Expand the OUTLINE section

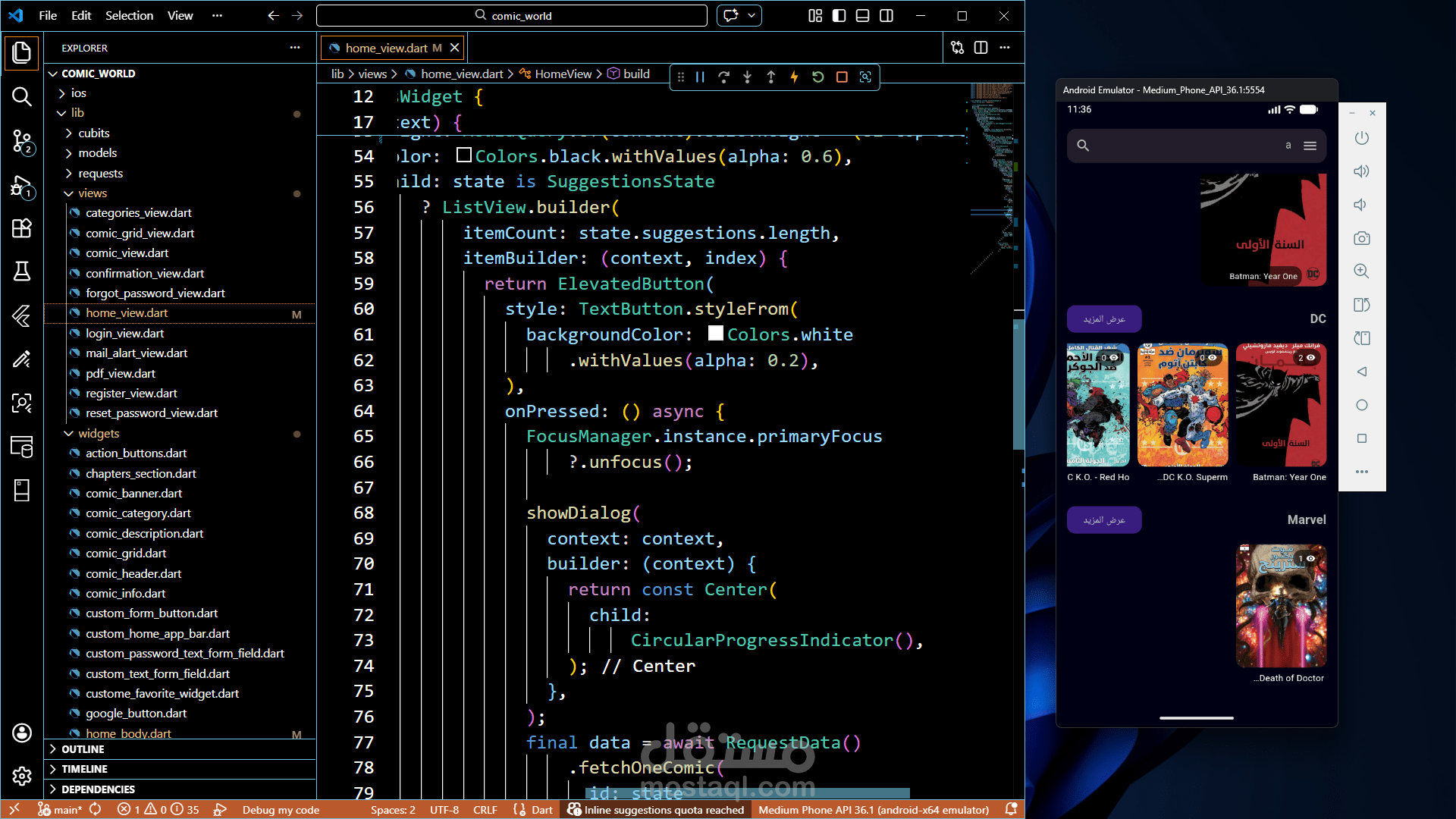click(83, 748)
